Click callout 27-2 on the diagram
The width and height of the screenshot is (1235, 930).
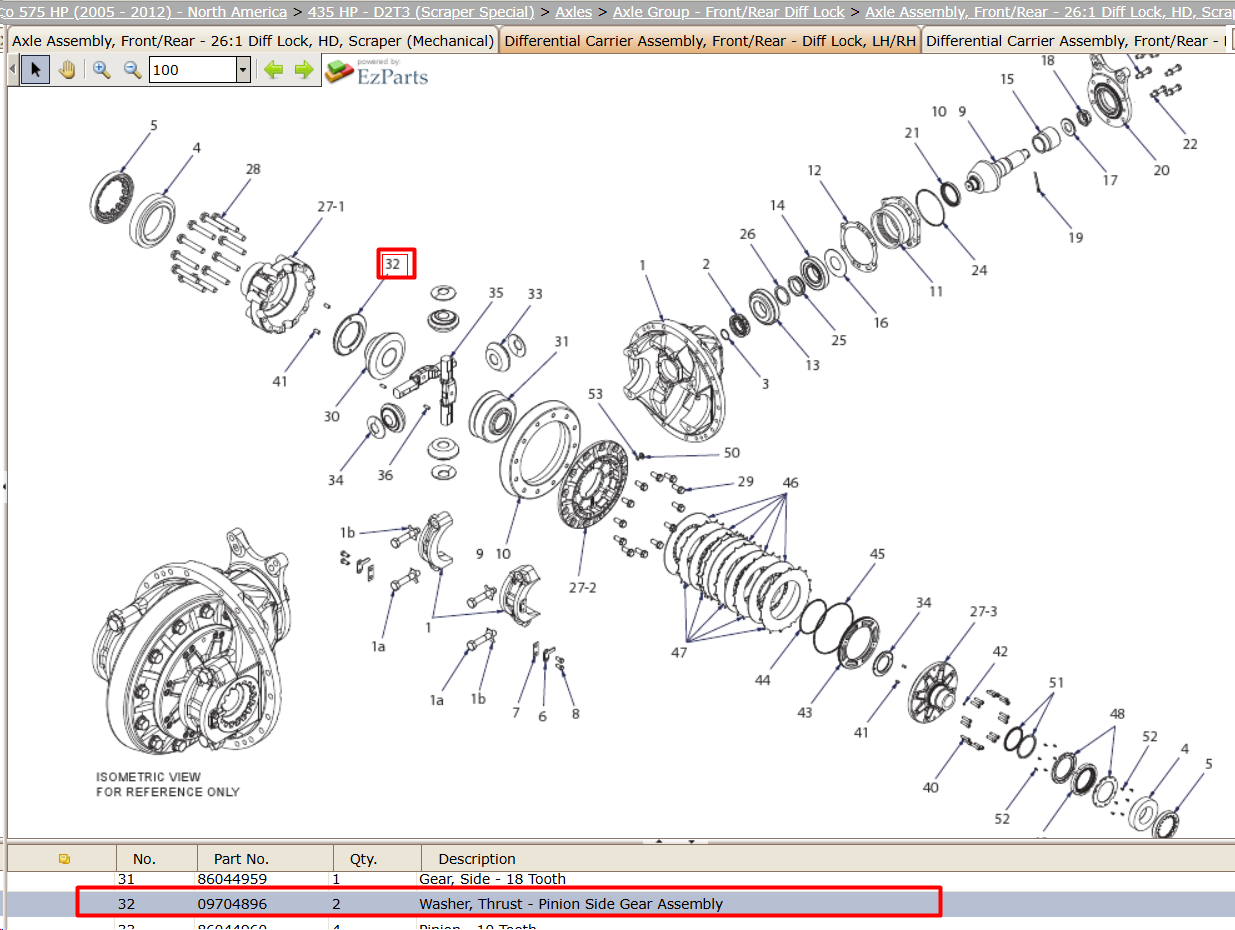(x=582, y=587)
